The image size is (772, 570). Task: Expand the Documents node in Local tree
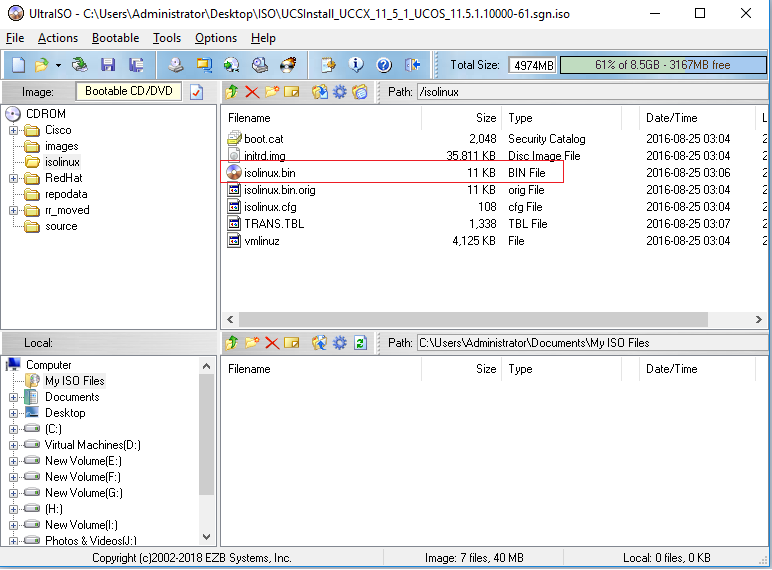pos(13,397)
